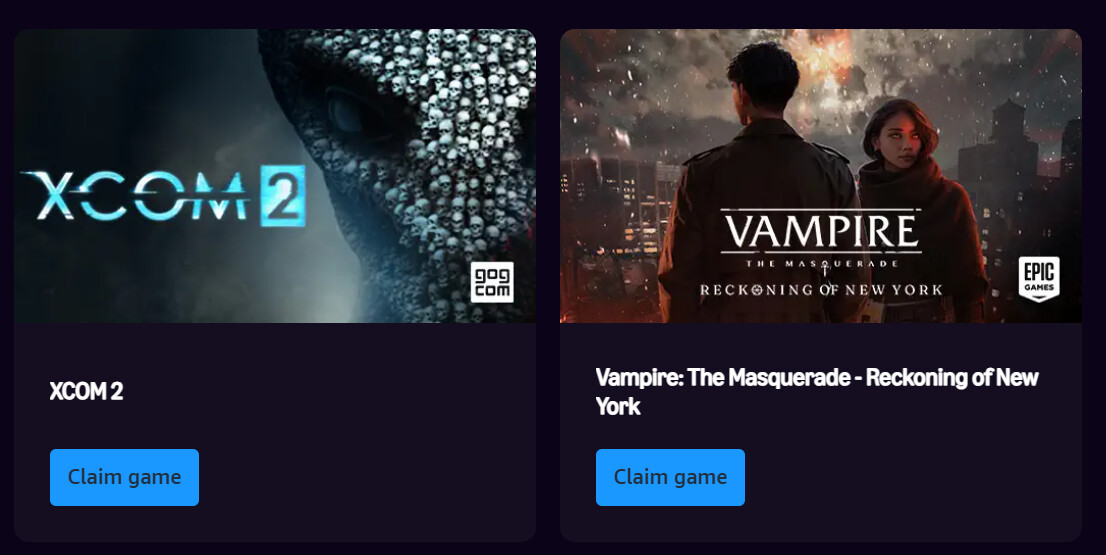Click 'Reckoning of New York' subtitle on cover
The height and width of the screenshot is (555, 1106).
[x=821, y=290]
